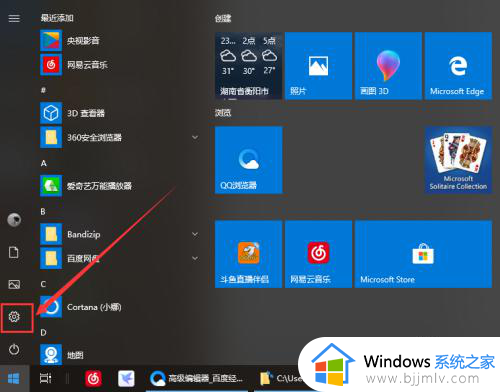Image resolution: width=500 pixels, height=392 pixels.
Task: Open the 照片 photos tile
Action: click(318, 66)
